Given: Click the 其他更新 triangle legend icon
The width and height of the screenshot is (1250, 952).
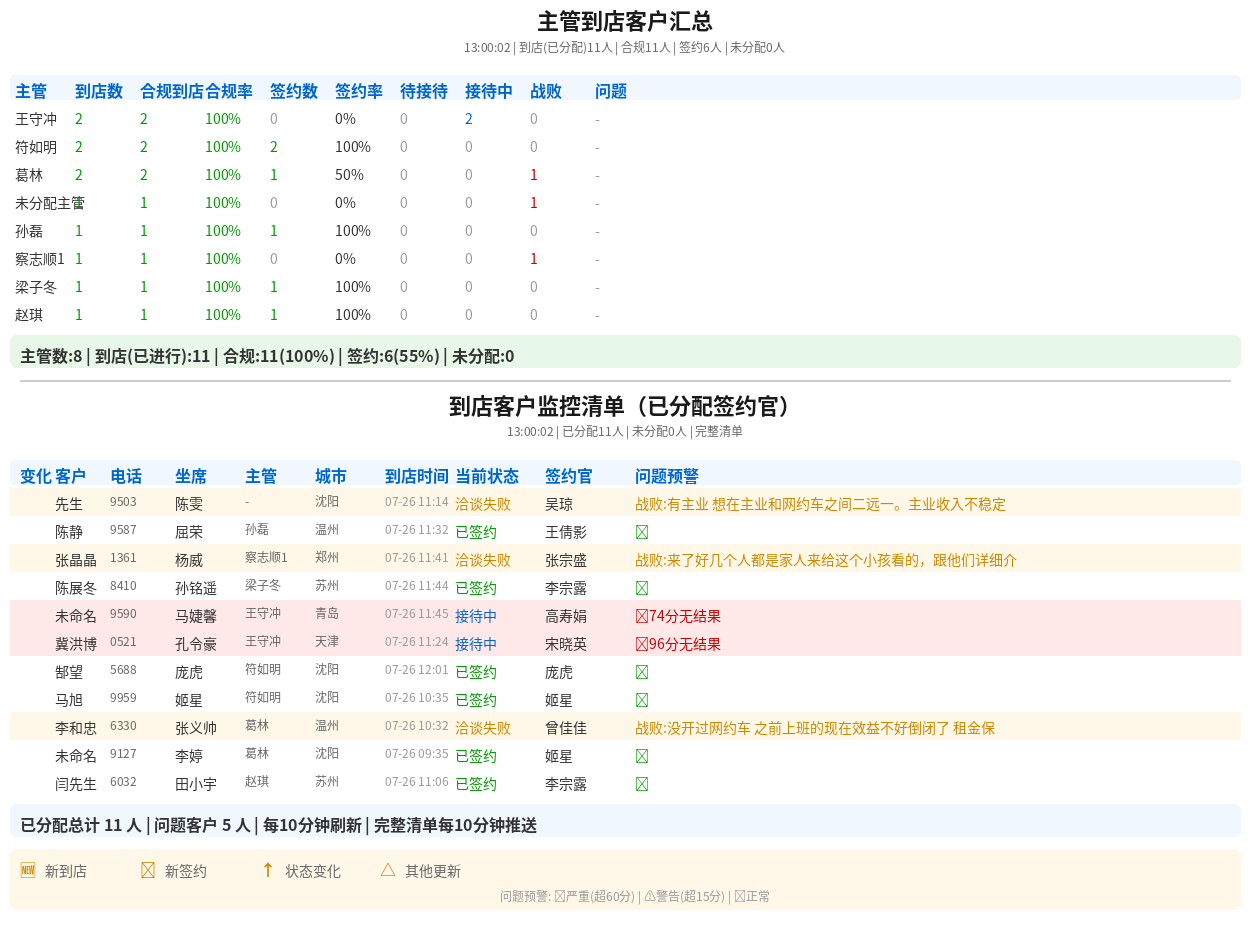Looking at the screenshot, I should 388,870.
